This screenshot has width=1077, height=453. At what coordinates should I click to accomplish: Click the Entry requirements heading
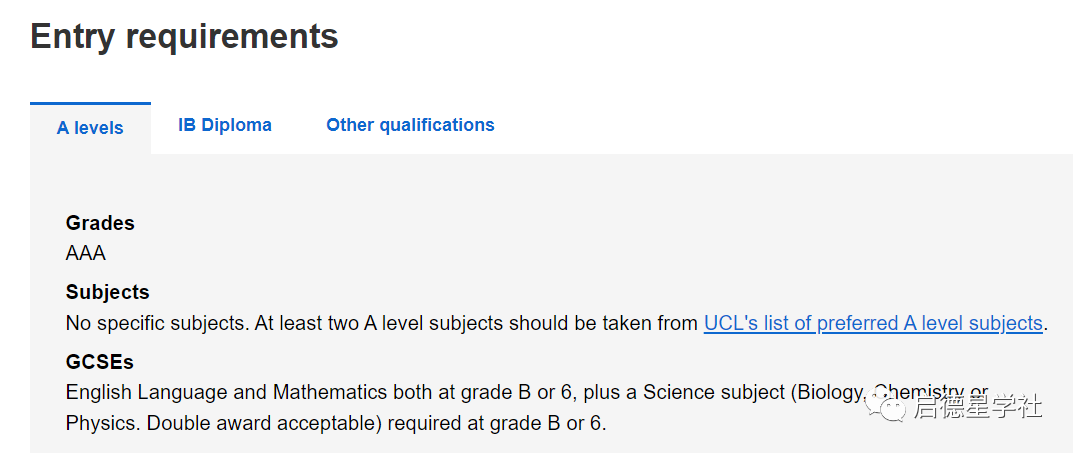(x=185, y=37)
